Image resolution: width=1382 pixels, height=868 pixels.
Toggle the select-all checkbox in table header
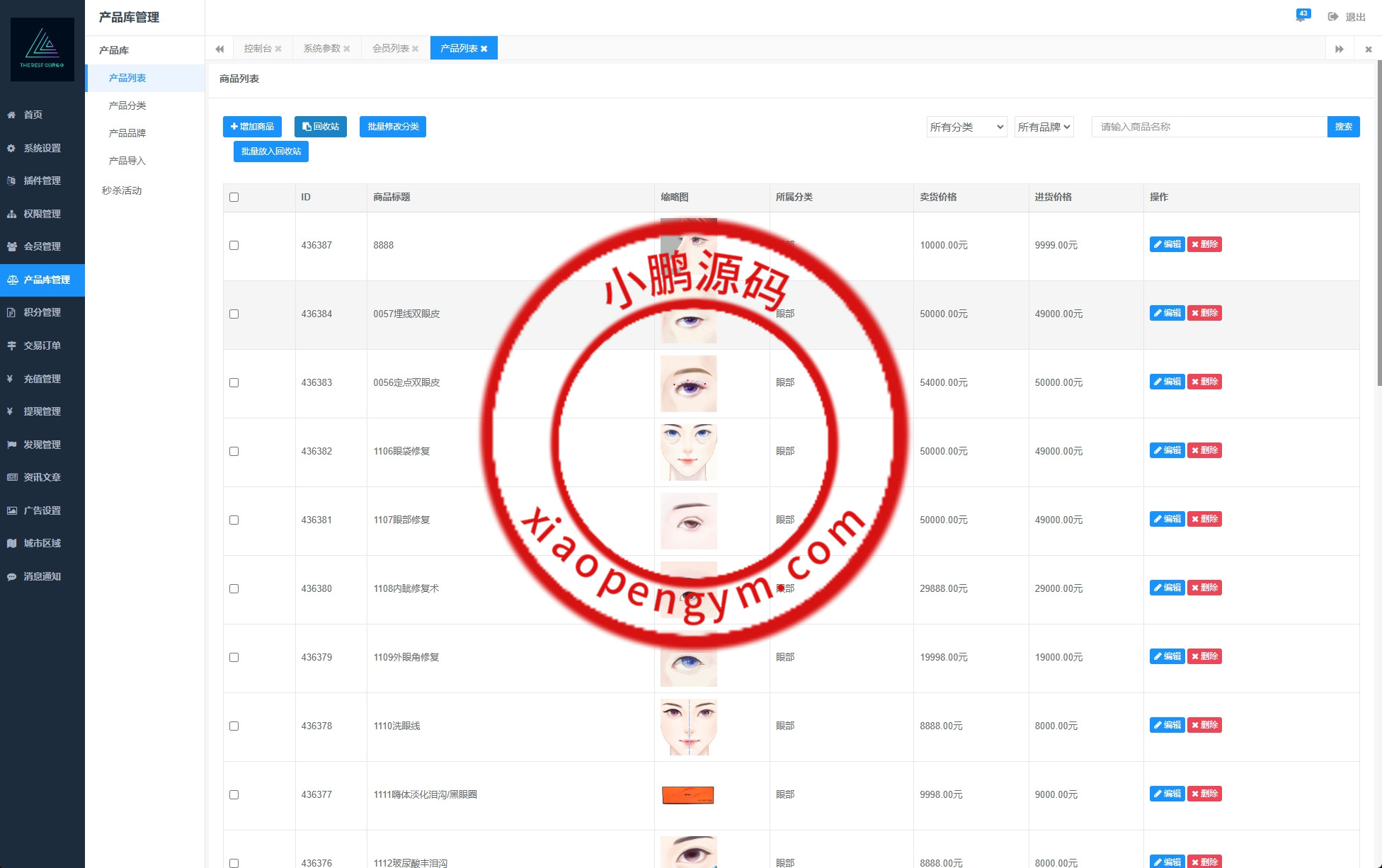(x=234, y=198)
